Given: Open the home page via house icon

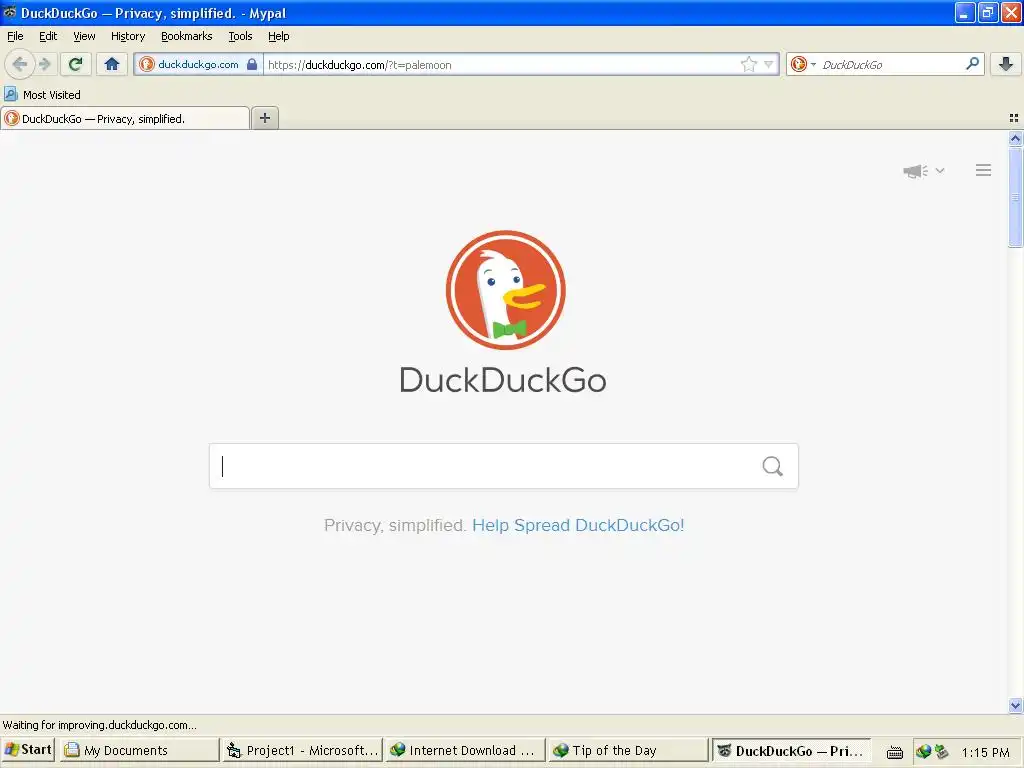Looking at the screenshot, I should [x=112, y=64].
